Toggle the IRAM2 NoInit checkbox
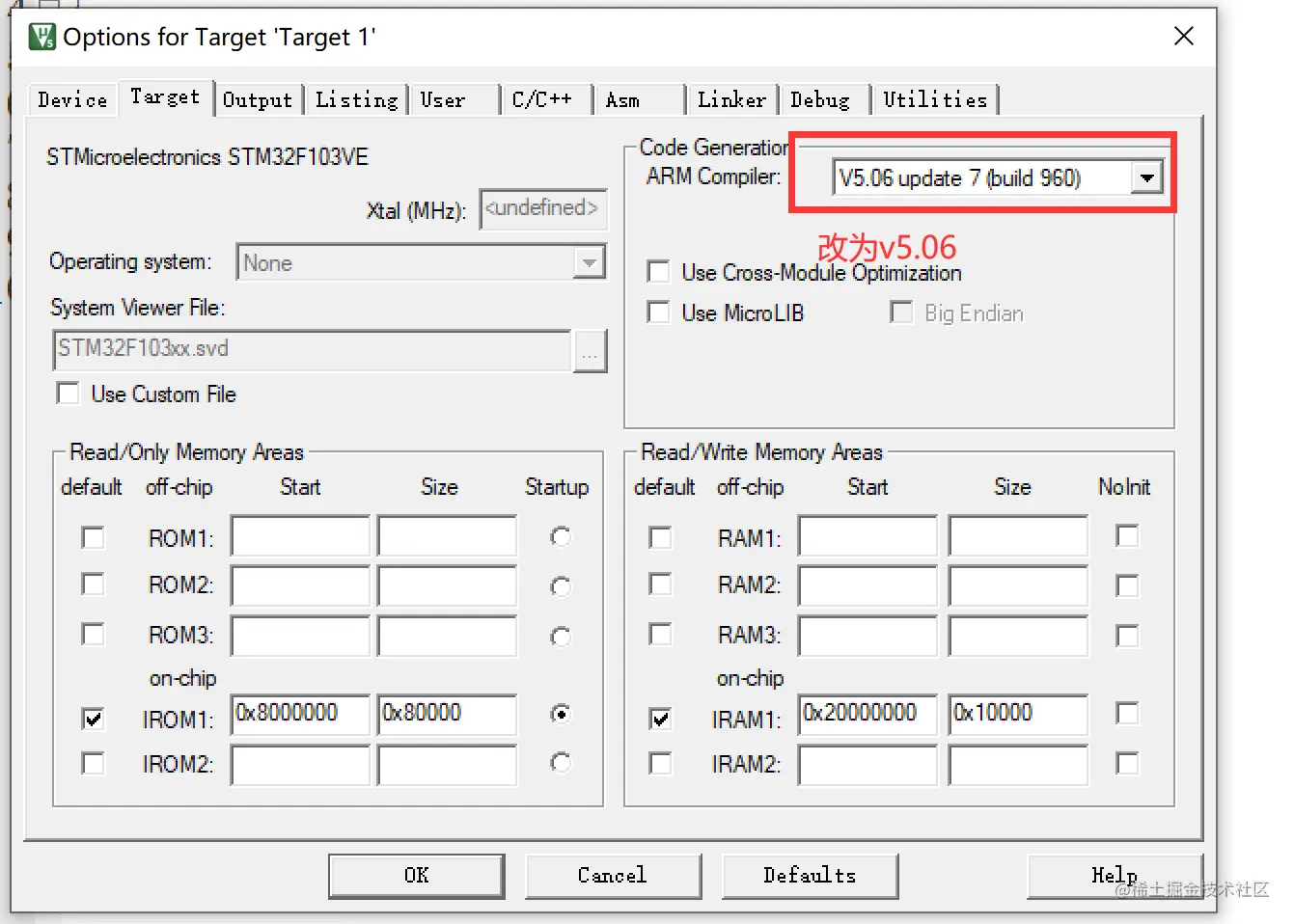This screenshot has height=924, width=1294. point(1127,763)
